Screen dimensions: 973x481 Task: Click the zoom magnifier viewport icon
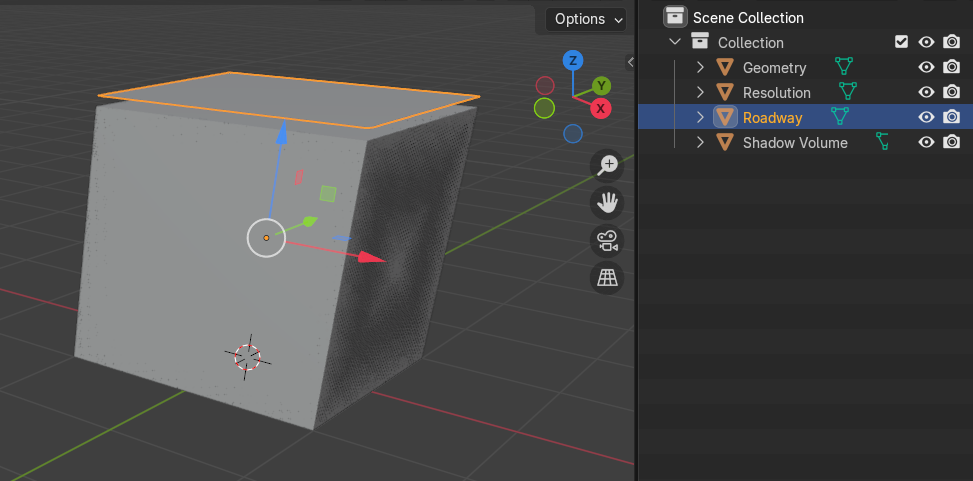pos(607,165)
